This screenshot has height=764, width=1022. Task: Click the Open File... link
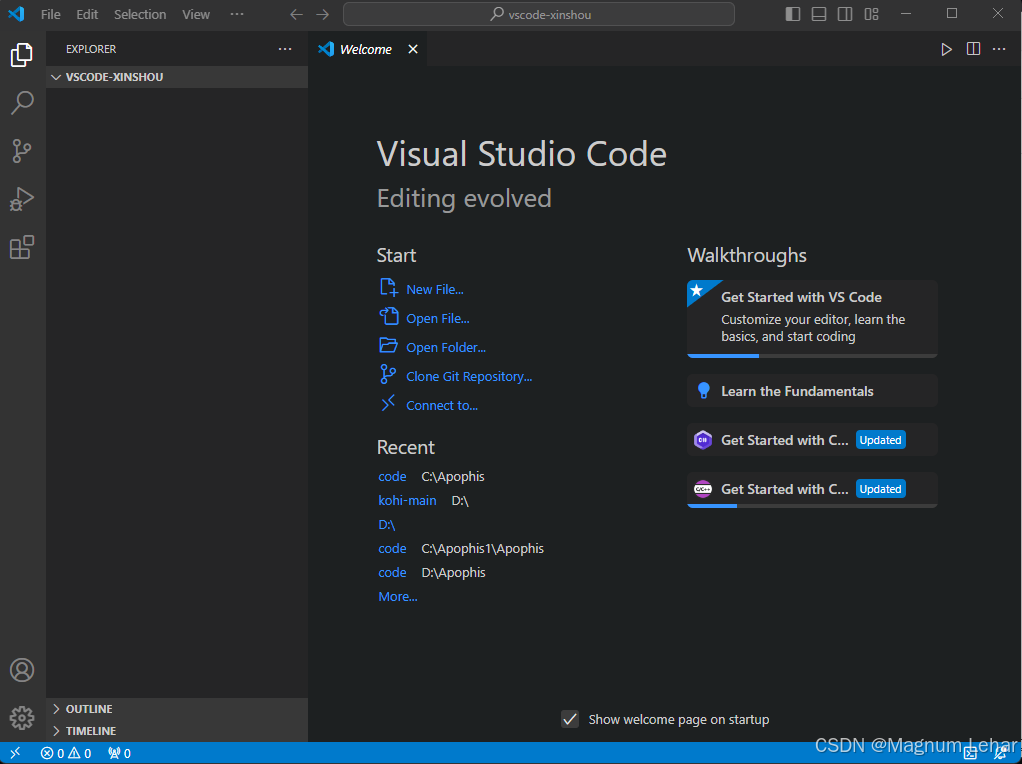pos(438,318)
